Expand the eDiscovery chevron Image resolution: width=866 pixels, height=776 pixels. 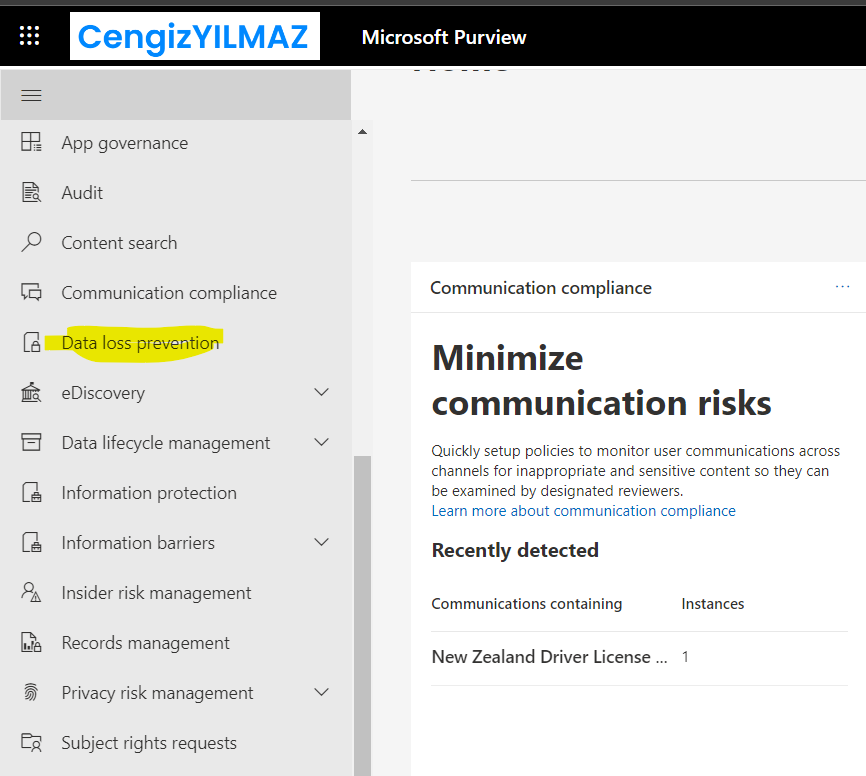[x=321, y=393]
